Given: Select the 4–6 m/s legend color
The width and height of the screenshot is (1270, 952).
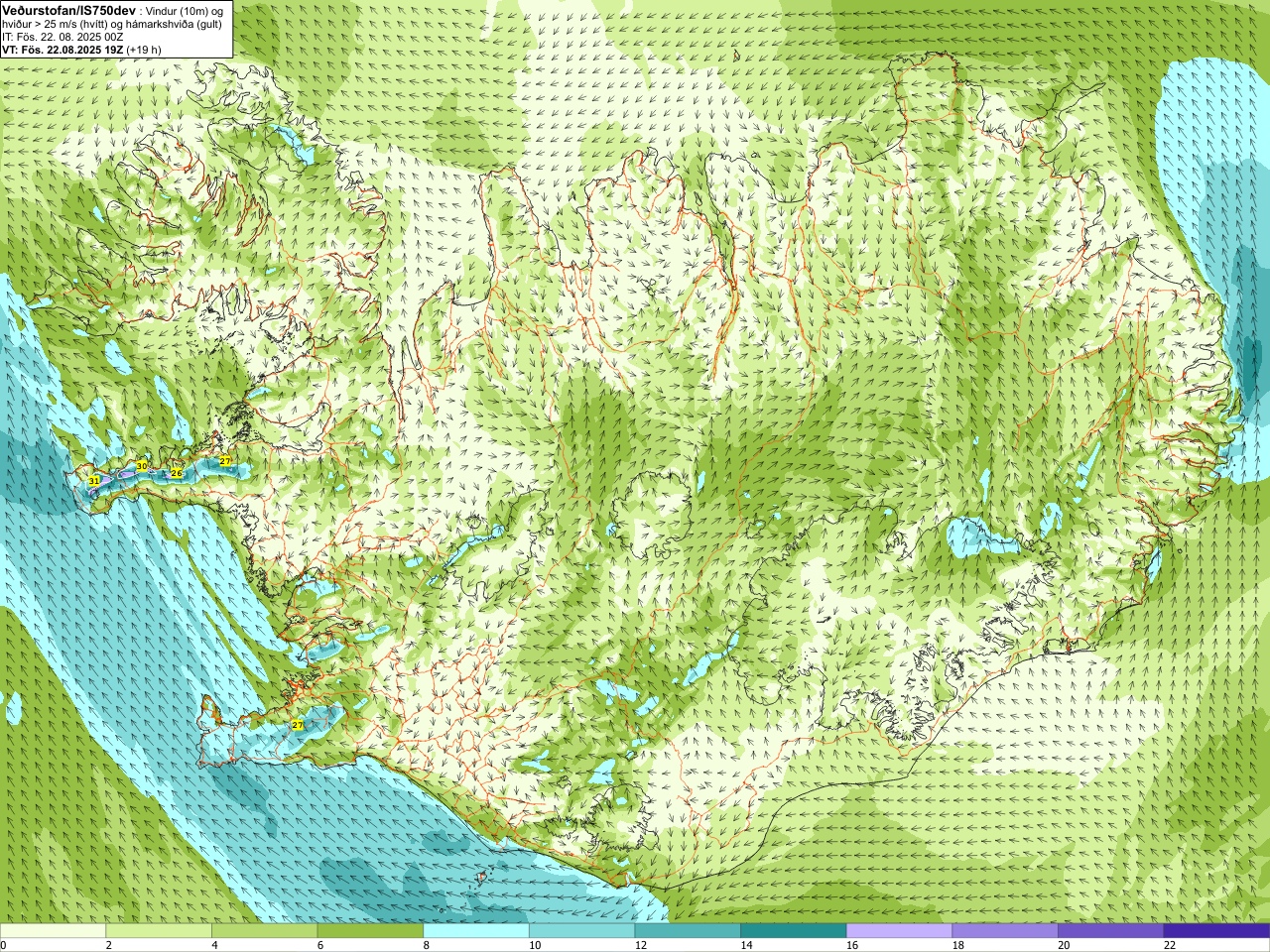Looking at the screenshot, I should (264, 931).
